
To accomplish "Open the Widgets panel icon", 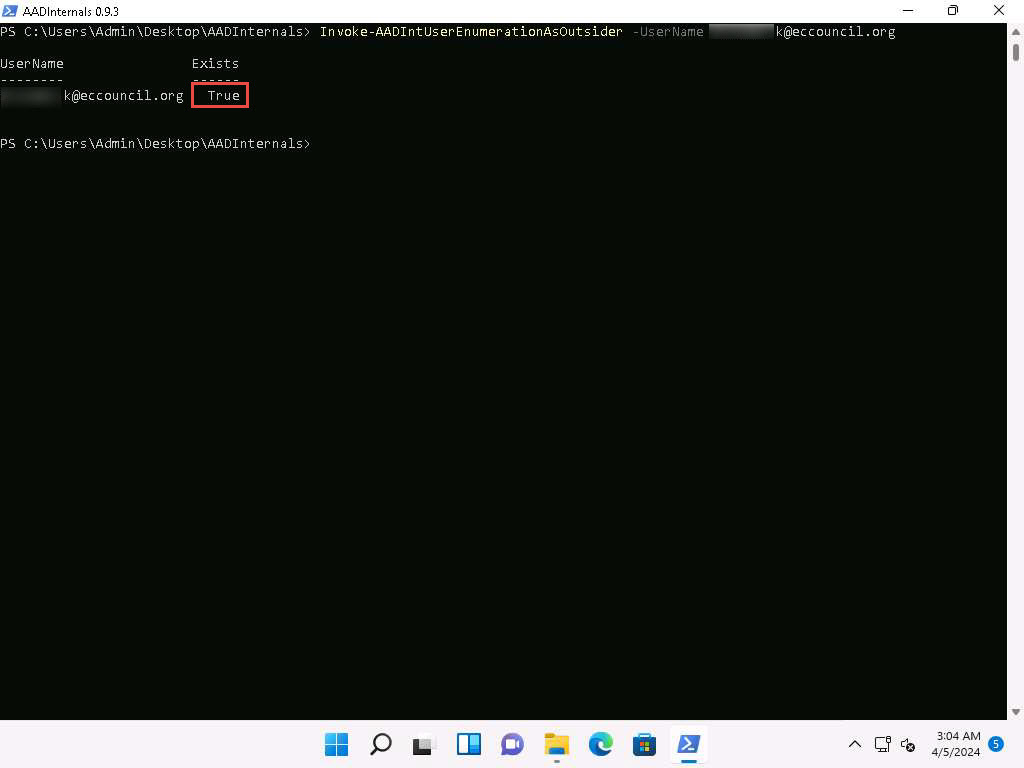I will pos(469,744).
